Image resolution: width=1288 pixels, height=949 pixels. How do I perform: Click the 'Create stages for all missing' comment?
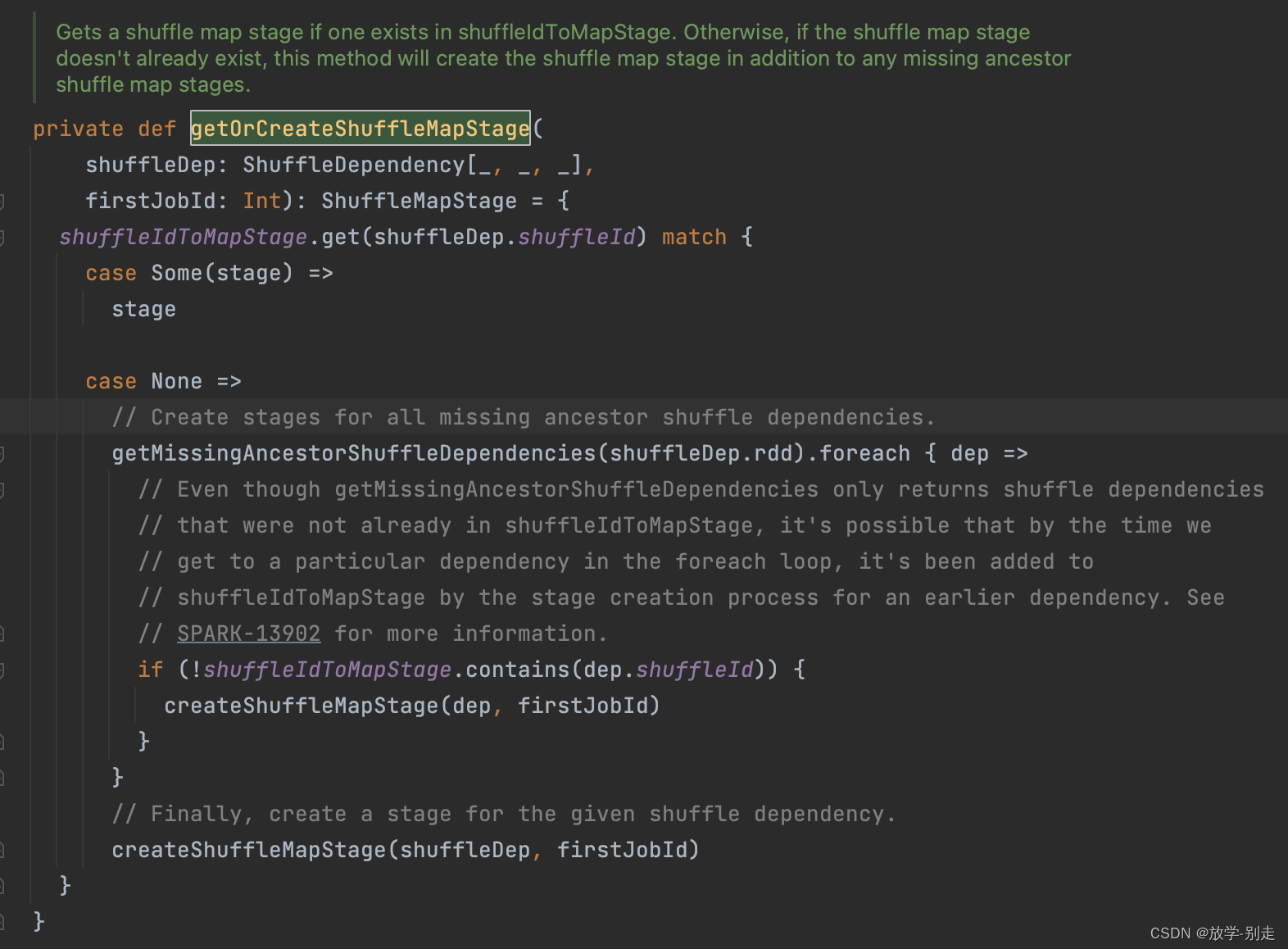click(524, 417)
